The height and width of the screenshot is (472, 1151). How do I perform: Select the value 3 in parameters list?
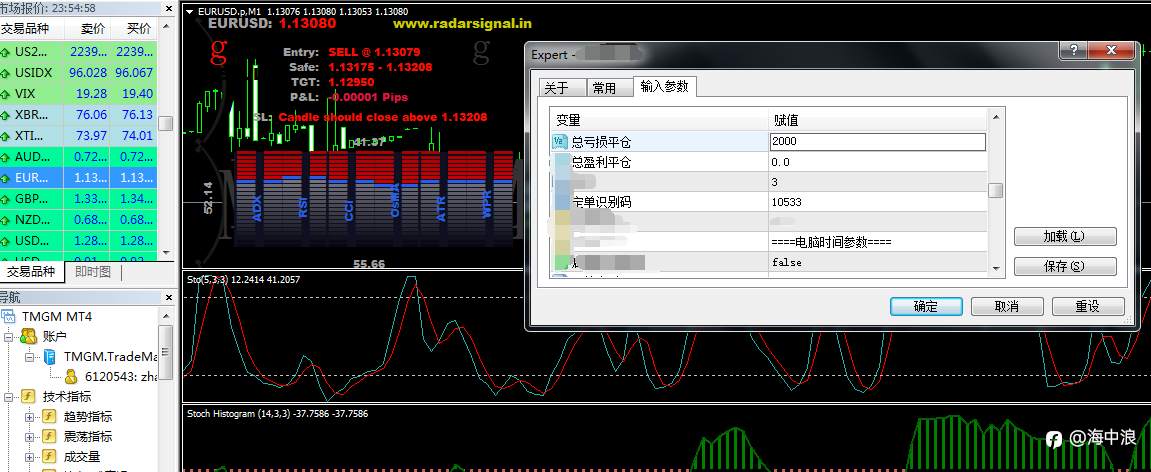877,182
